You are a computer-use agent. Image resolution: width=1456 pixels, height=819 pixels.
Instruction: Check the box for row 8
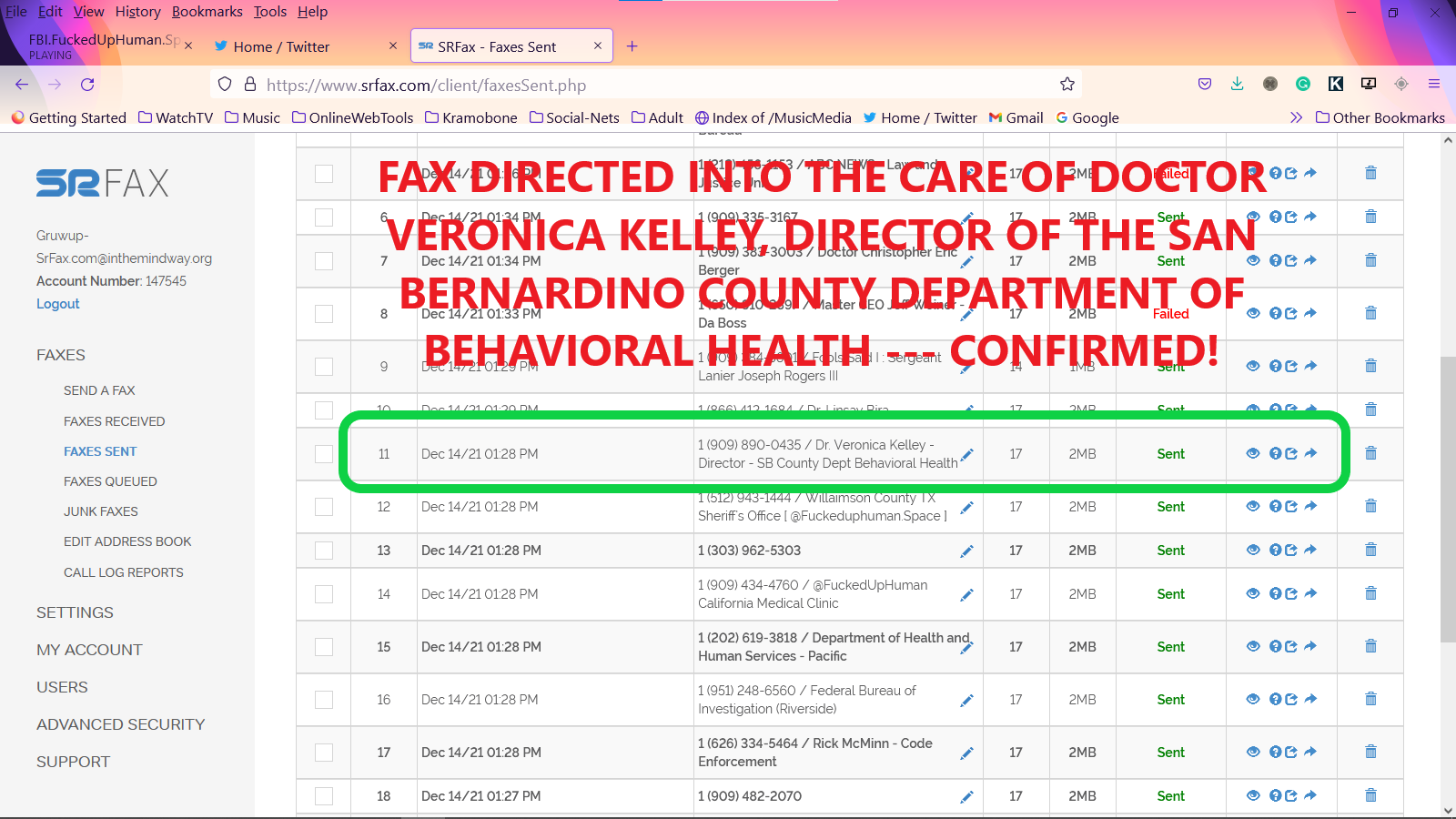tap(324, 314)
